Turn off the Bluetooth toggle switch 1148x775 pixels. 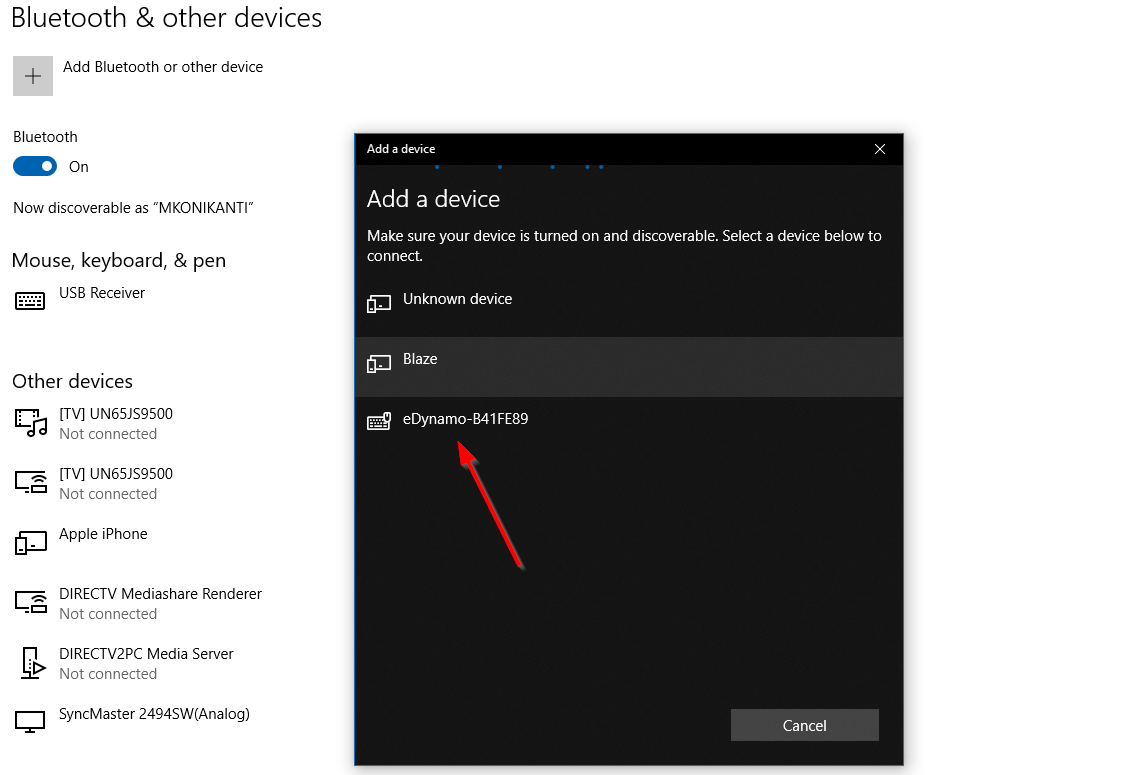[35, 167]
